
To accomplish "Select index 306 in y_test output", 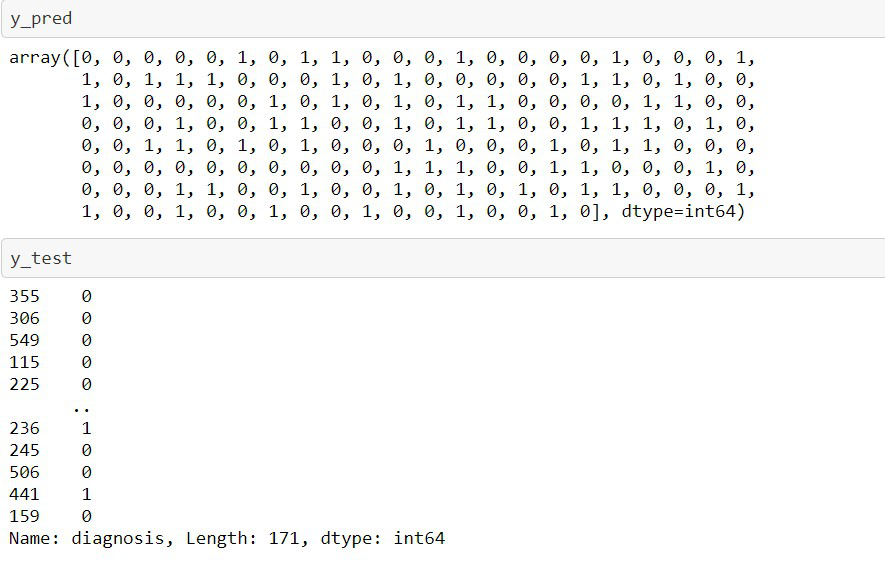I will [x=24, y=318].
